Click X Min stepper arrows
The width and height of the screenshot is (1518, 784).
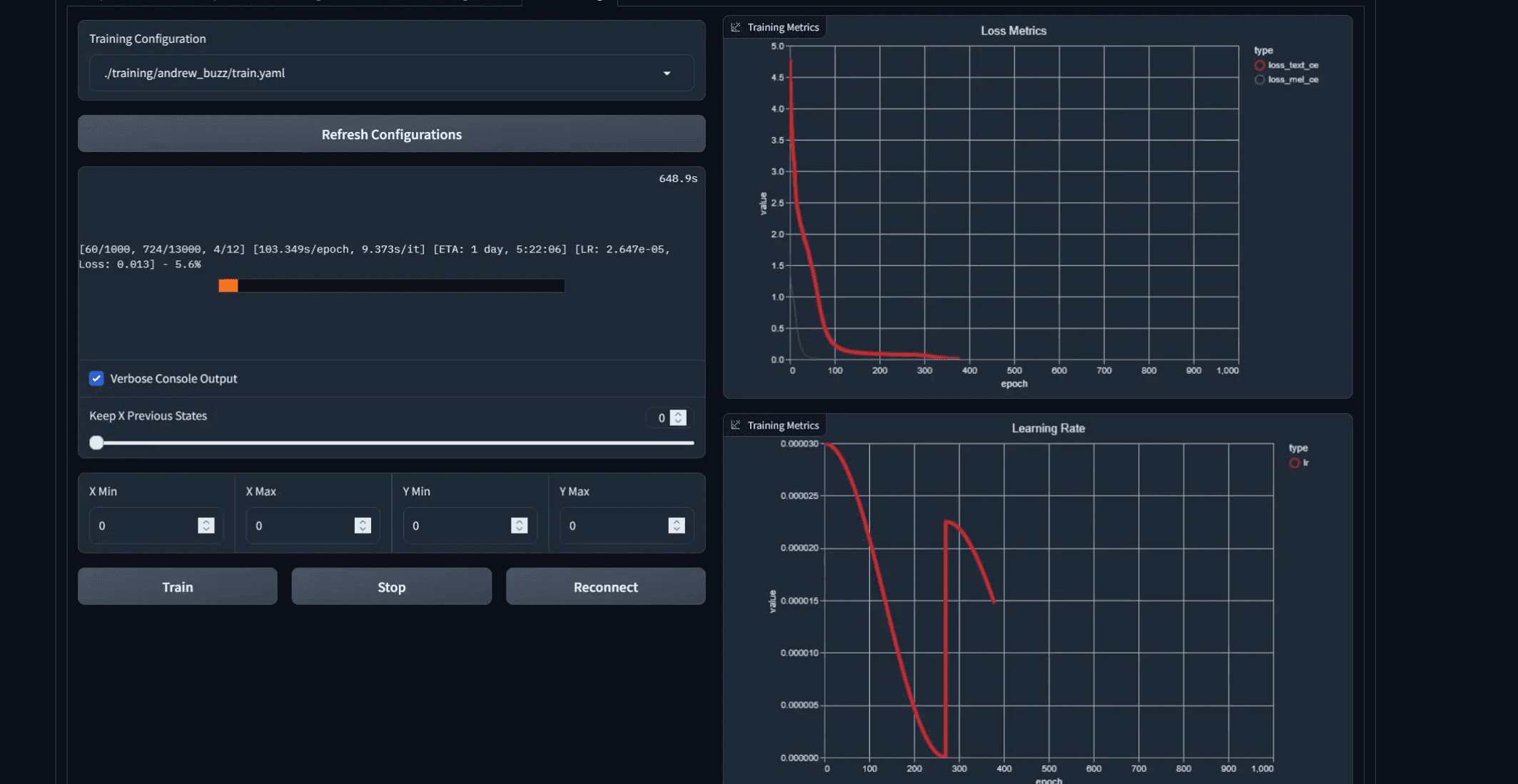(x=206, y=526)
